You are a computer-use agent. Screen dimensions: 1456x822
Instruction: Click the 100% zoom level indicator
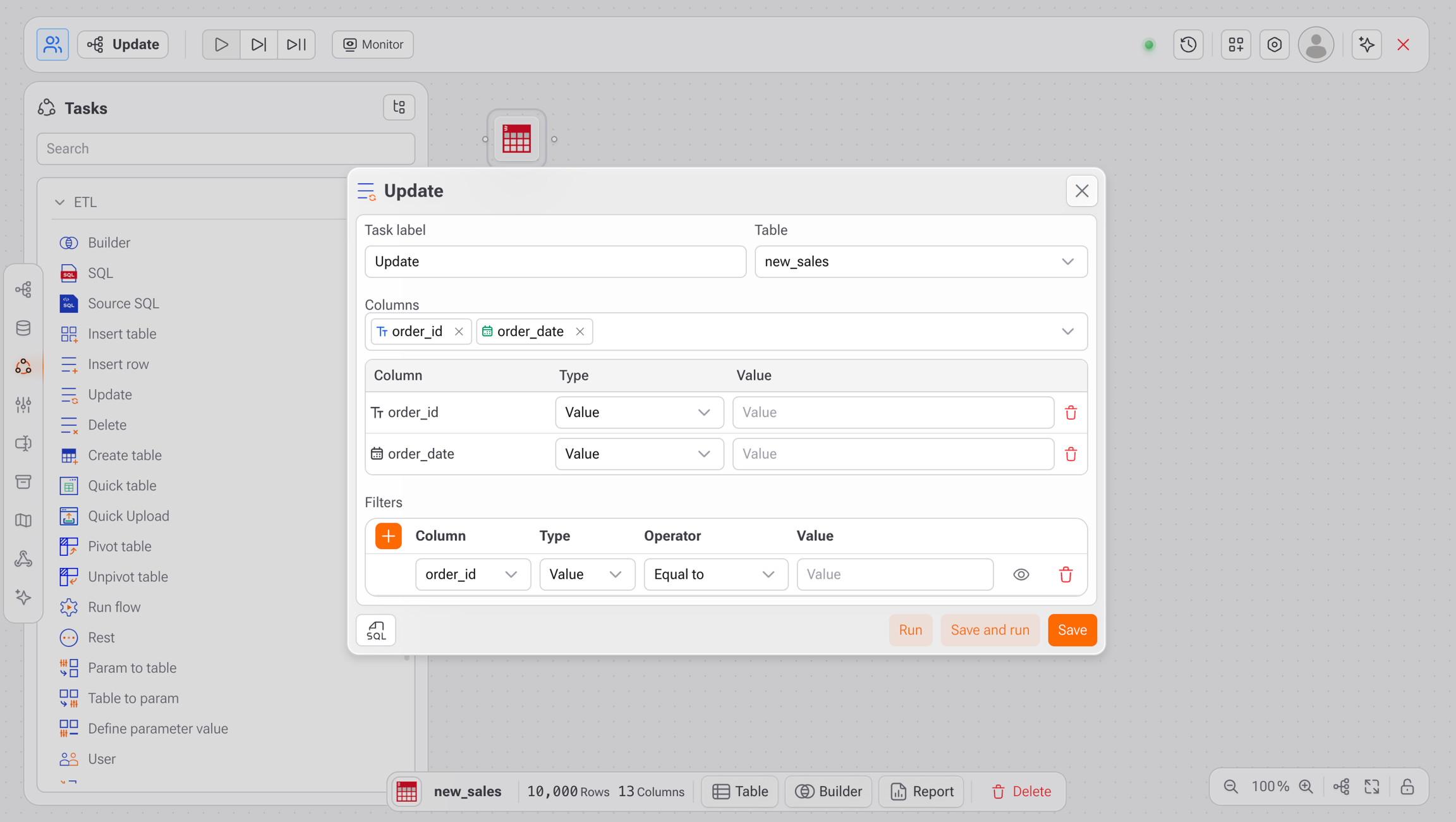[1270, 787]
